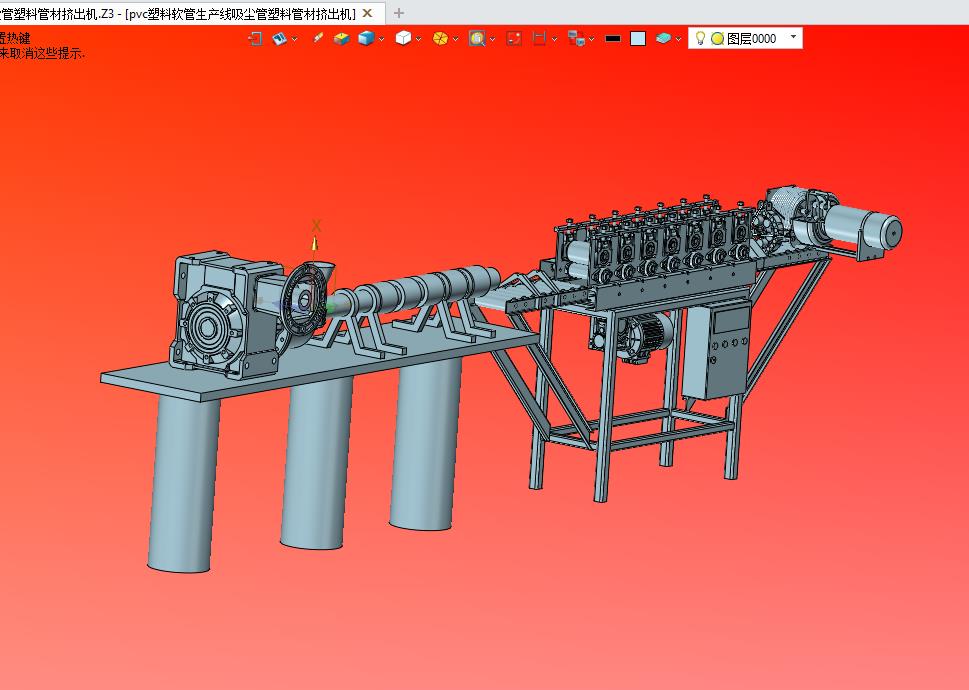Select the electrical control cabinet in model
969x690 pixels.
tap(717, 351)
